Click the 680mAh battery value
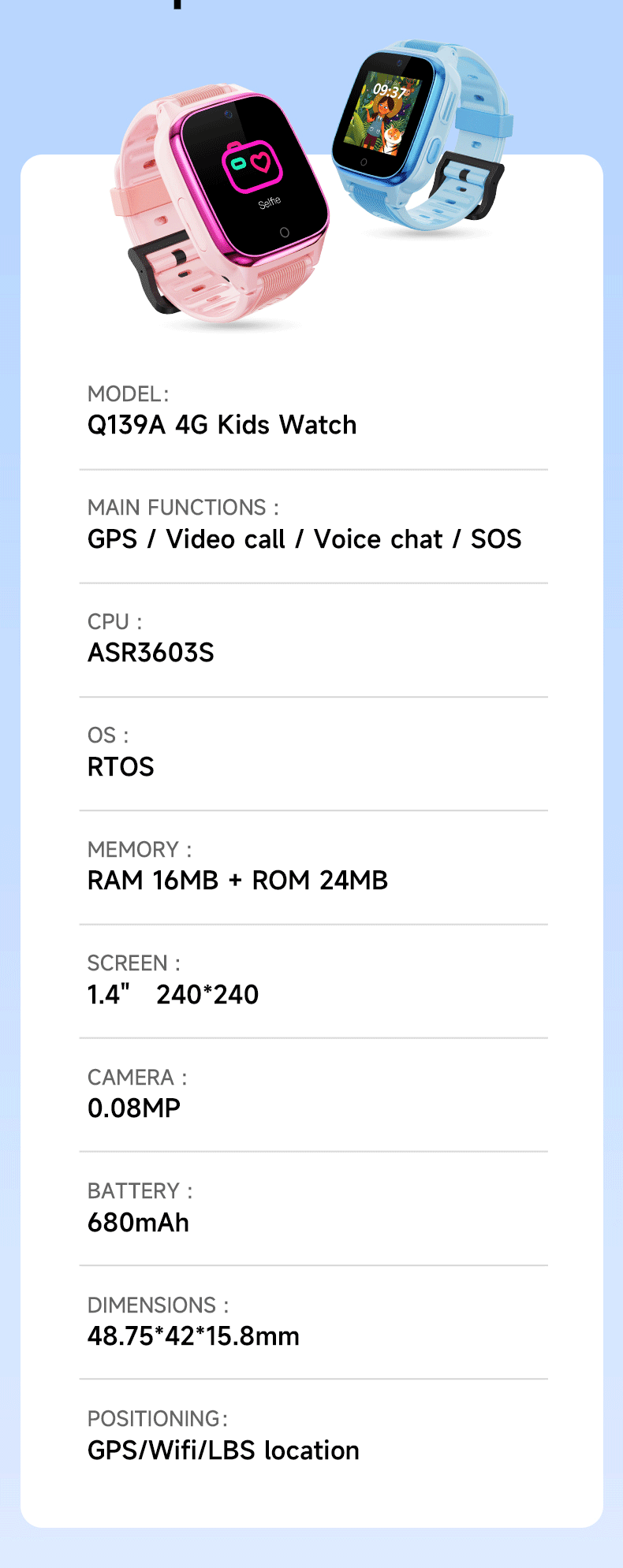Image resolution: width=623 pixels, height=1568 pixels. pyautogui.click(x=138, y=1223)
